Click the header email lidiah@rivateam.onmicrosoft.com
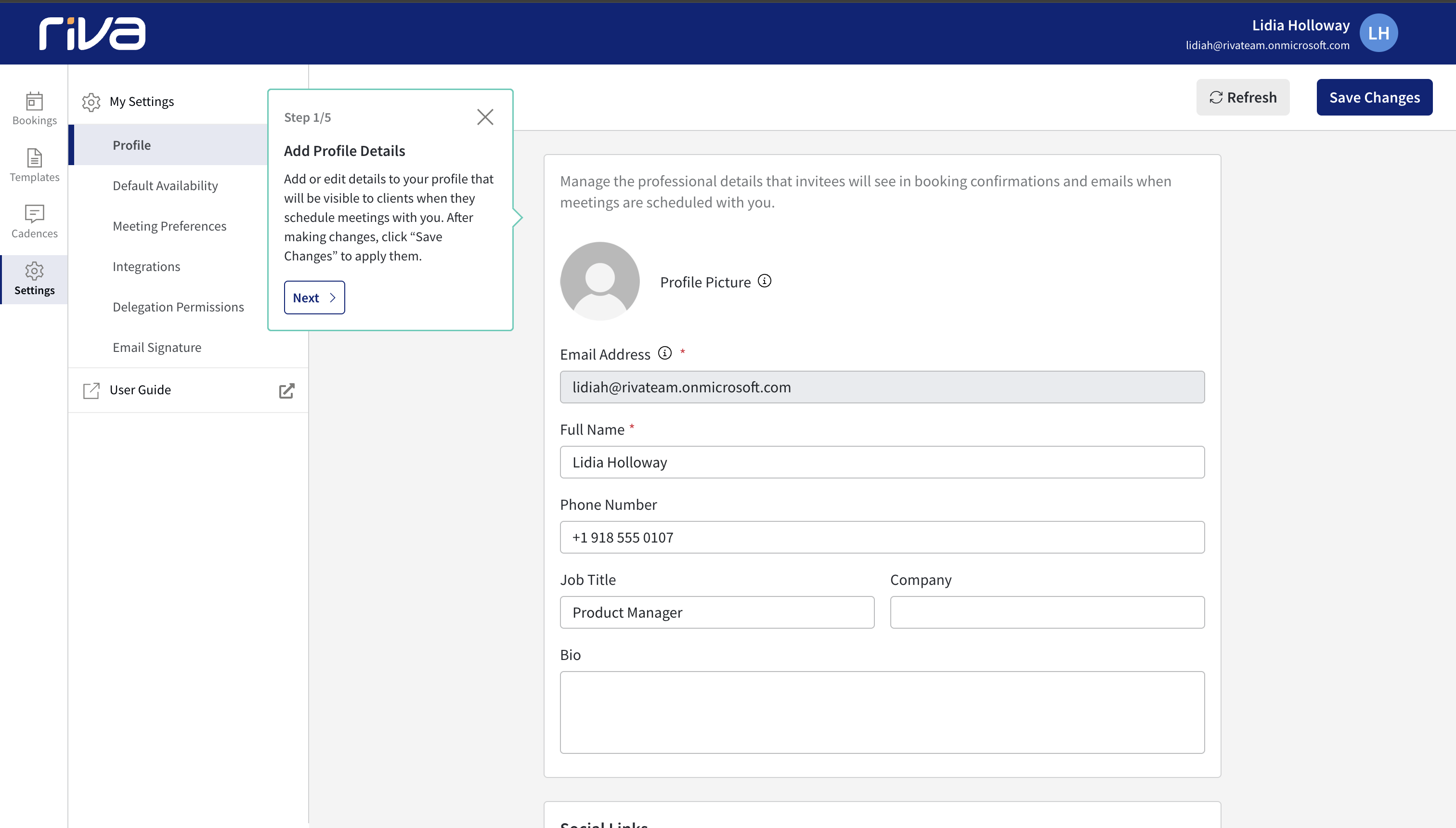The image size is (1456, 828). (x=1268, y=45)
